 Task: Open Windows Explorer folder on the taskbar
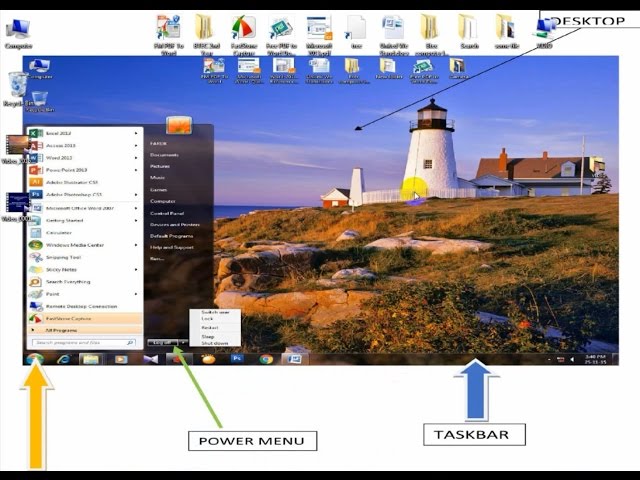pos(91,359)
